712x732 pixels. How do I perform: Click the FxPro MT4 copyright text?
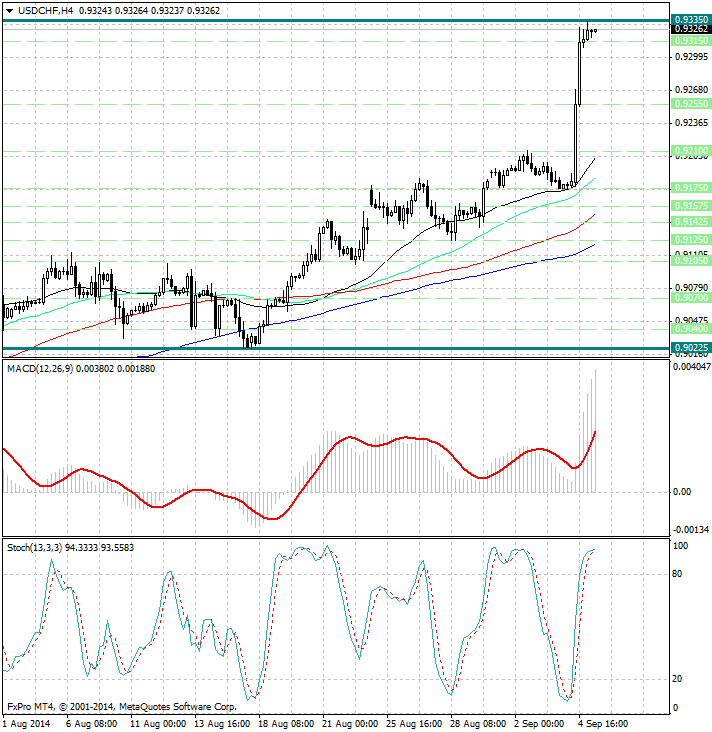(122, 707)
